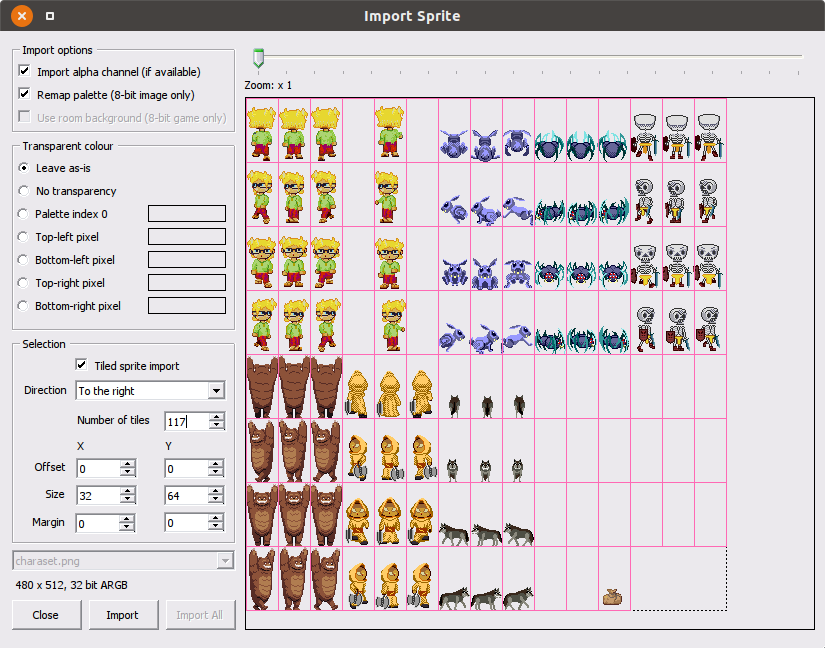Screen dimensions: 825x648
Task: Uncheck Remap palette (8-bit image only)
Action: point(24,94)
